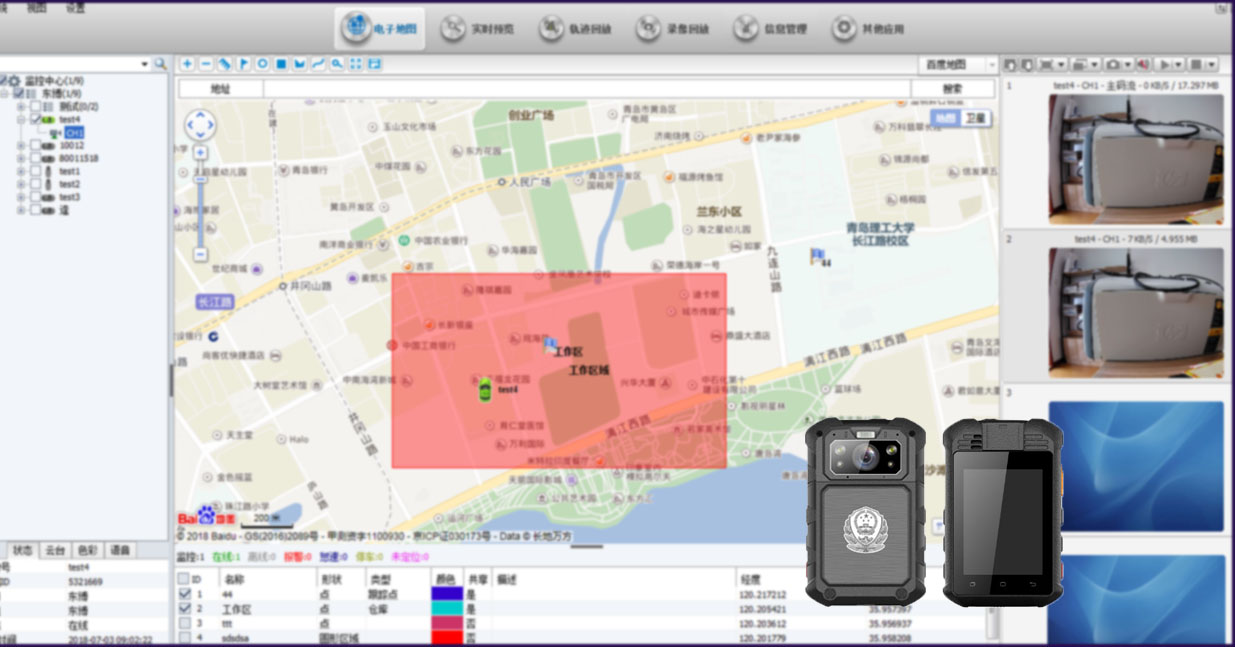
Task: Uncheck the row 44 checkbox in marker table
Action: [183, 594]
